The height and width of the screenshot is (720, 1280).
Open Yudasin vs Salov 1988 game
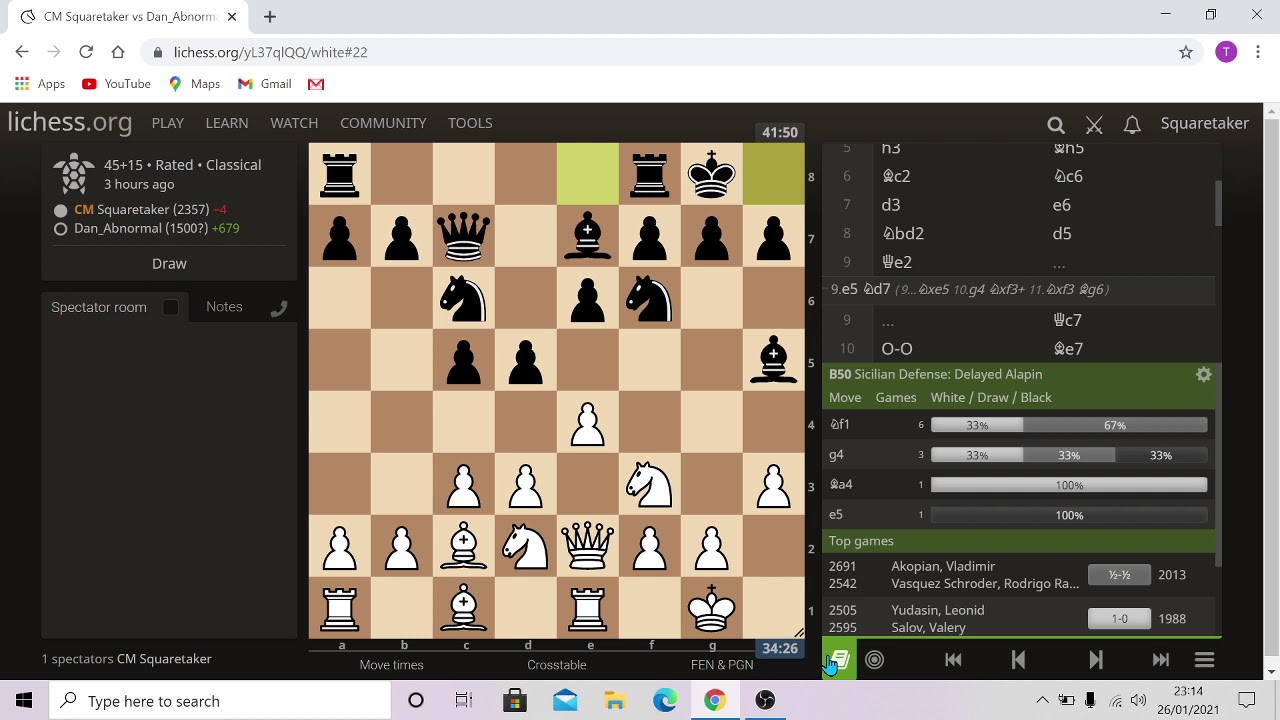pos(1018,619)
